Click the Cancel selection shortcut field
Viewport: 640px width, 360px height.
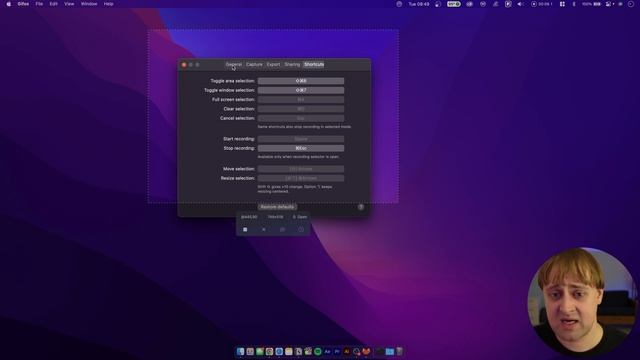pos(301,118)
